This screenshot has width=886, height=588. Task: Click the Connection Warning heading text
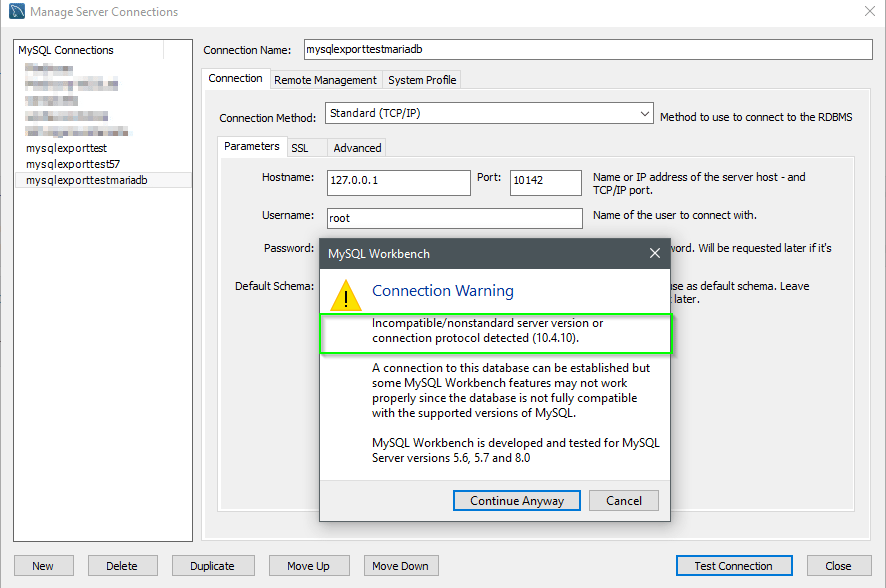click(x=443, y=291)
